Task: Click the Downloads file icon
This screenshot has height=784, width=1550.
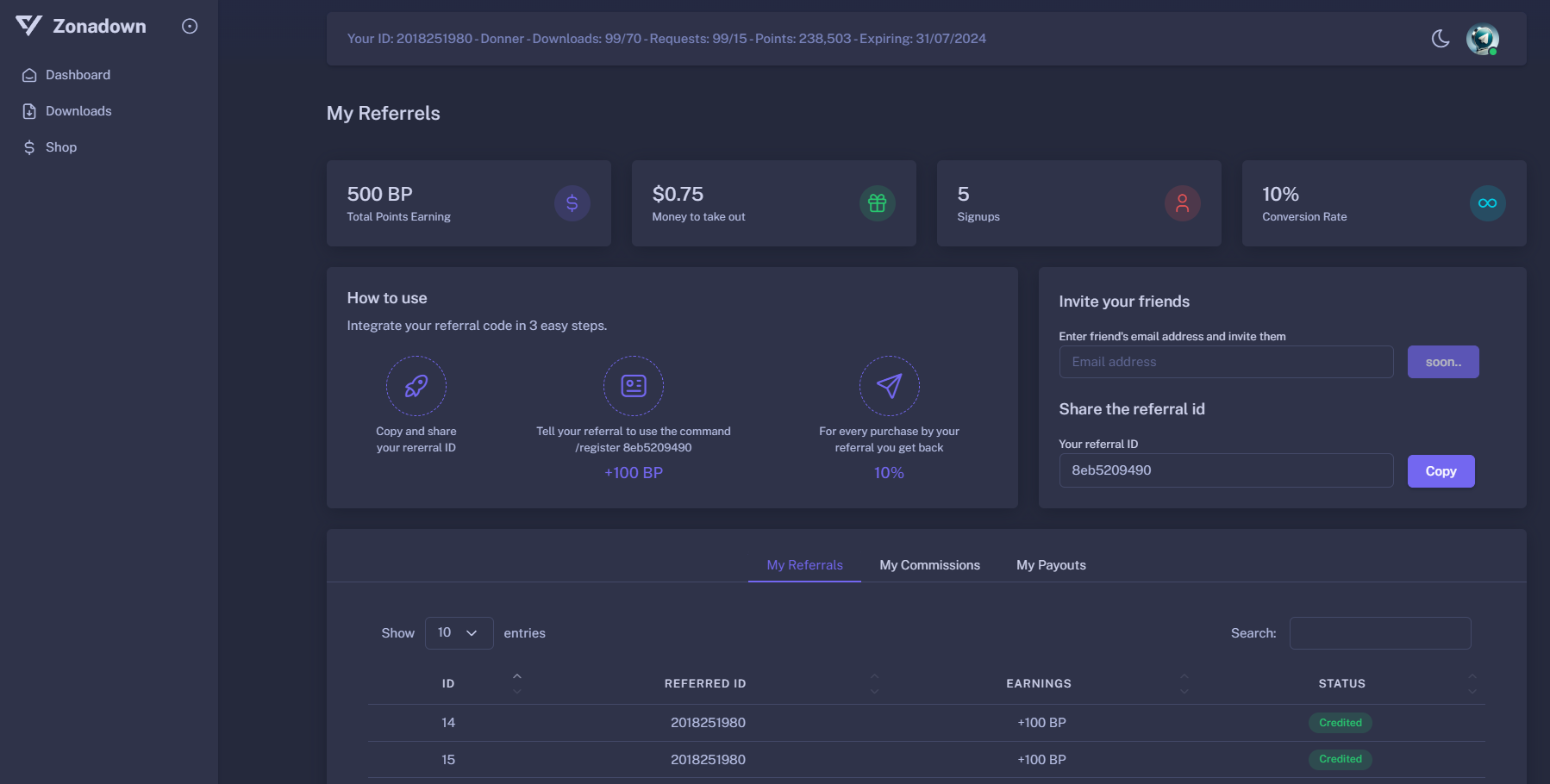Action: [29, 111]
